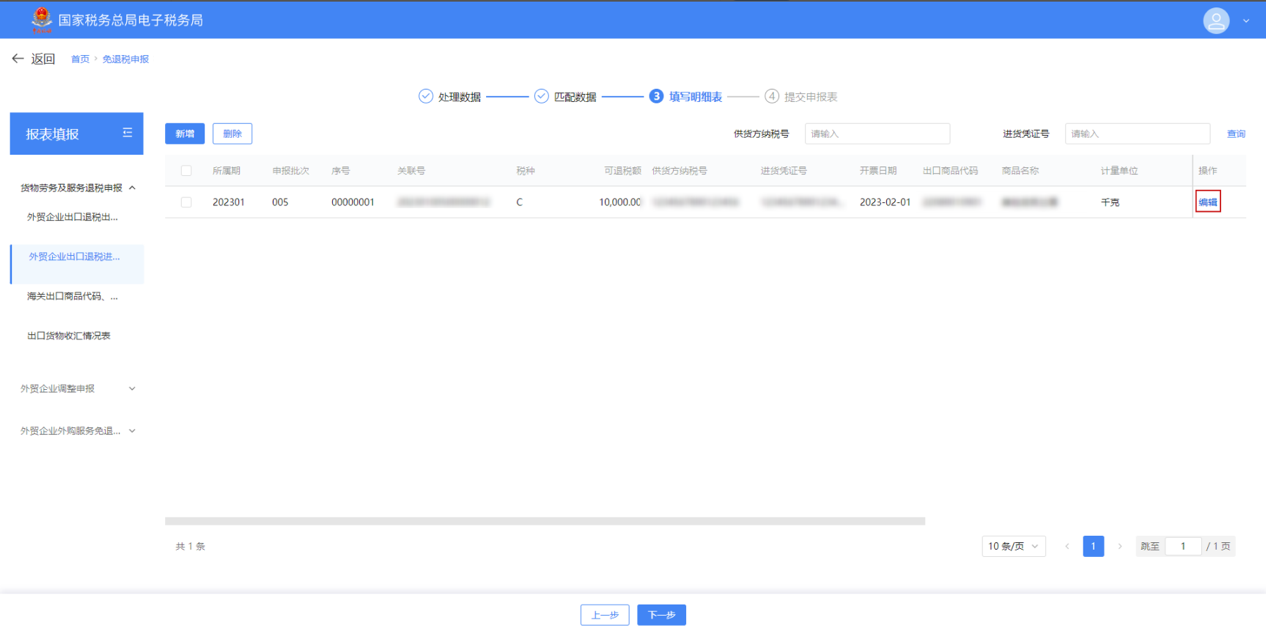The height and width of the screenshot is (634, 1266).
Task: Expand 外贸企业调整申报 section
Action: (132, 389)
